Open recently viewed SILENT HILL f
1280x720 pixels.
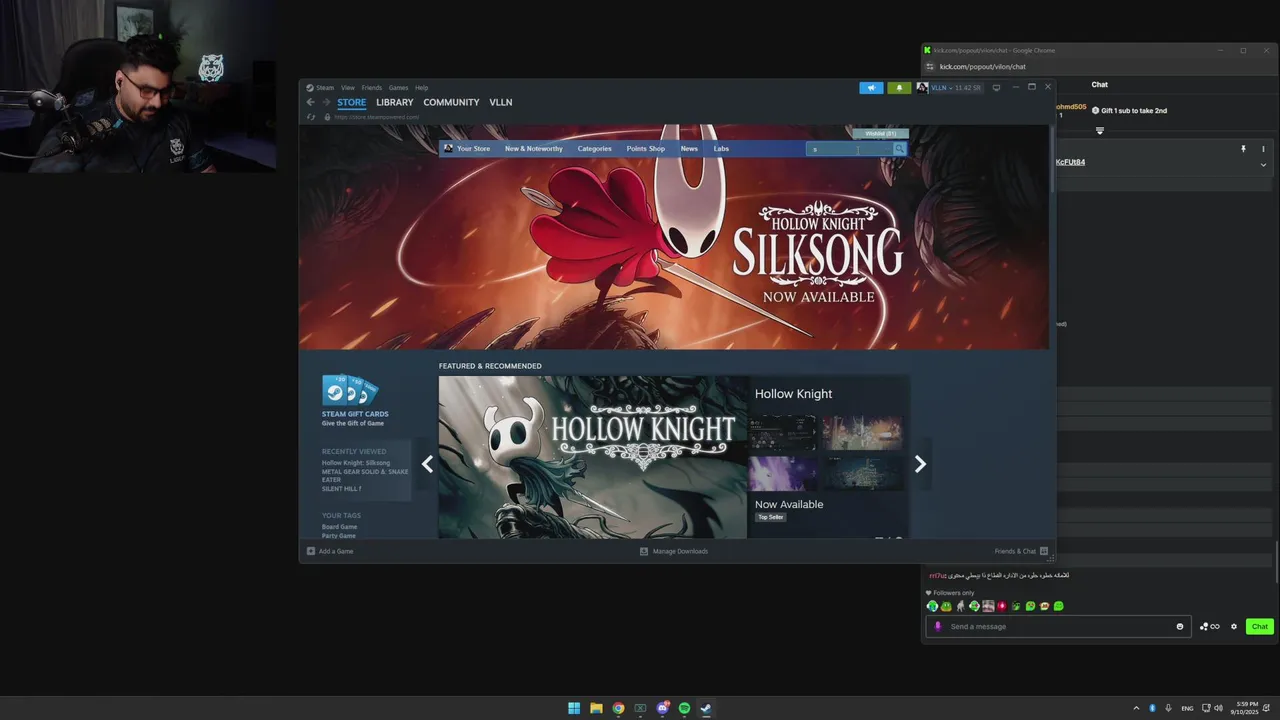pyautogui.click(x=341, y=489)
